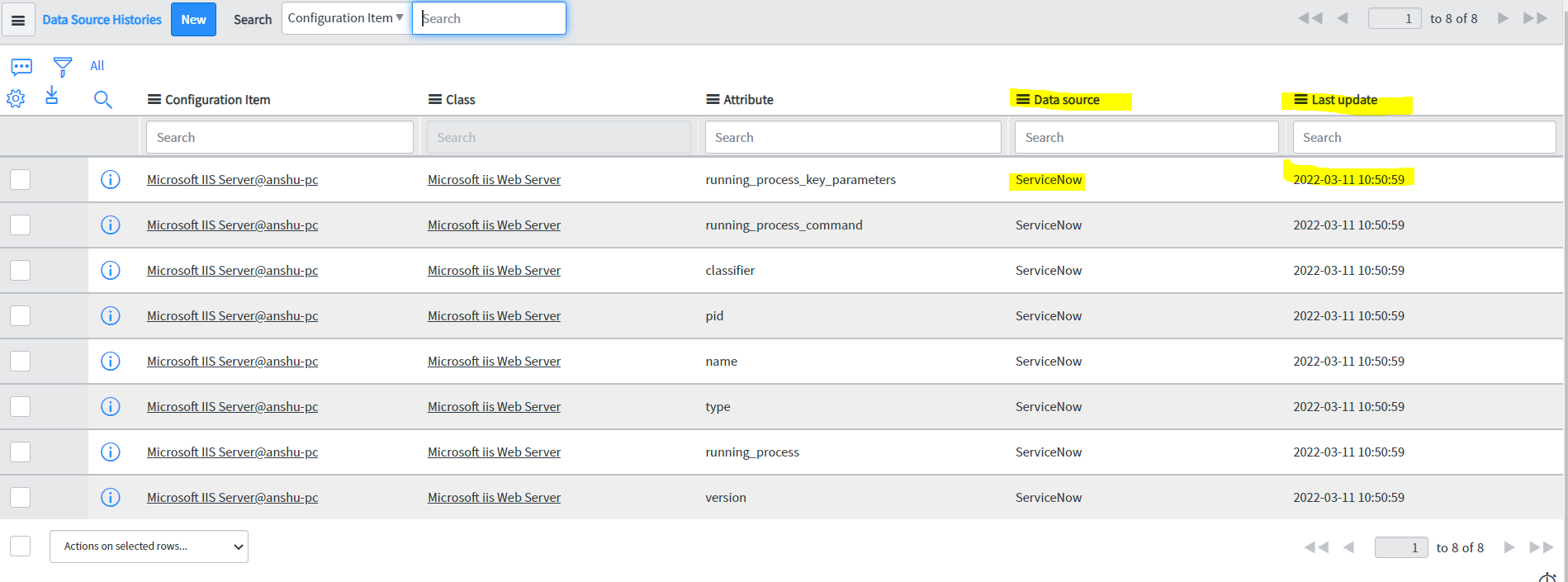Preview the running_process_command record info icon
The image size is (1568, 582).
(x=110, y=225)
